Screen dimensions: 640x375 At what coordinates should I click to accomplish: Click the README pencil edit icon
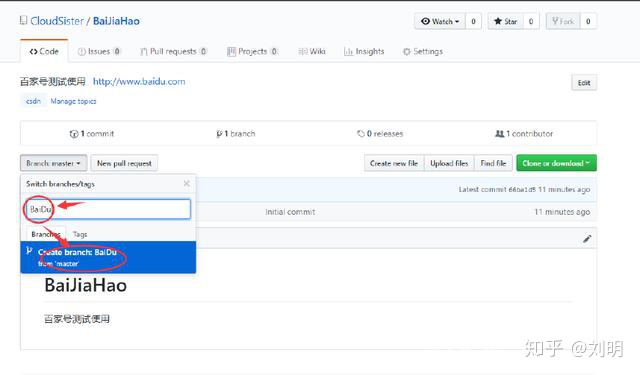click(587, 239)
